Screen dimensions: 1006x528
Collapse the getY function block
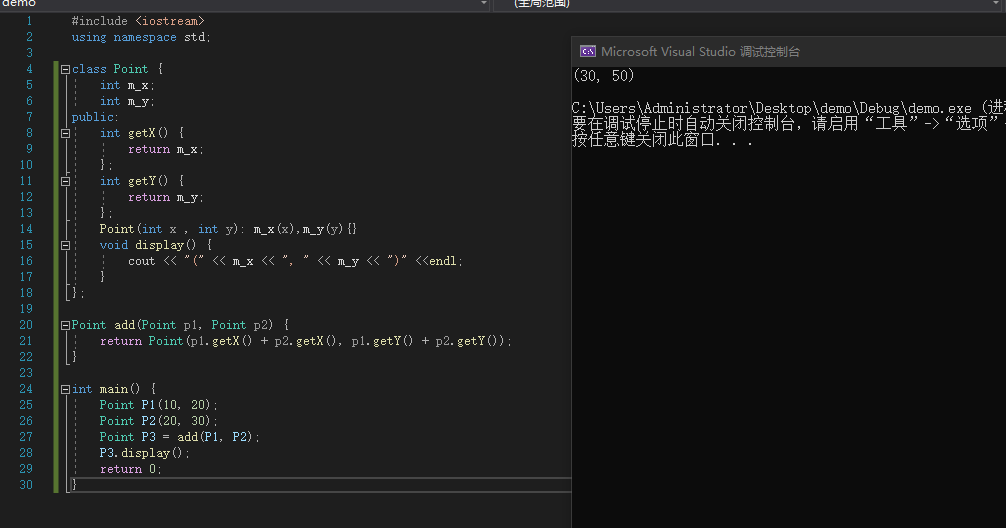(x=65, y=181)
